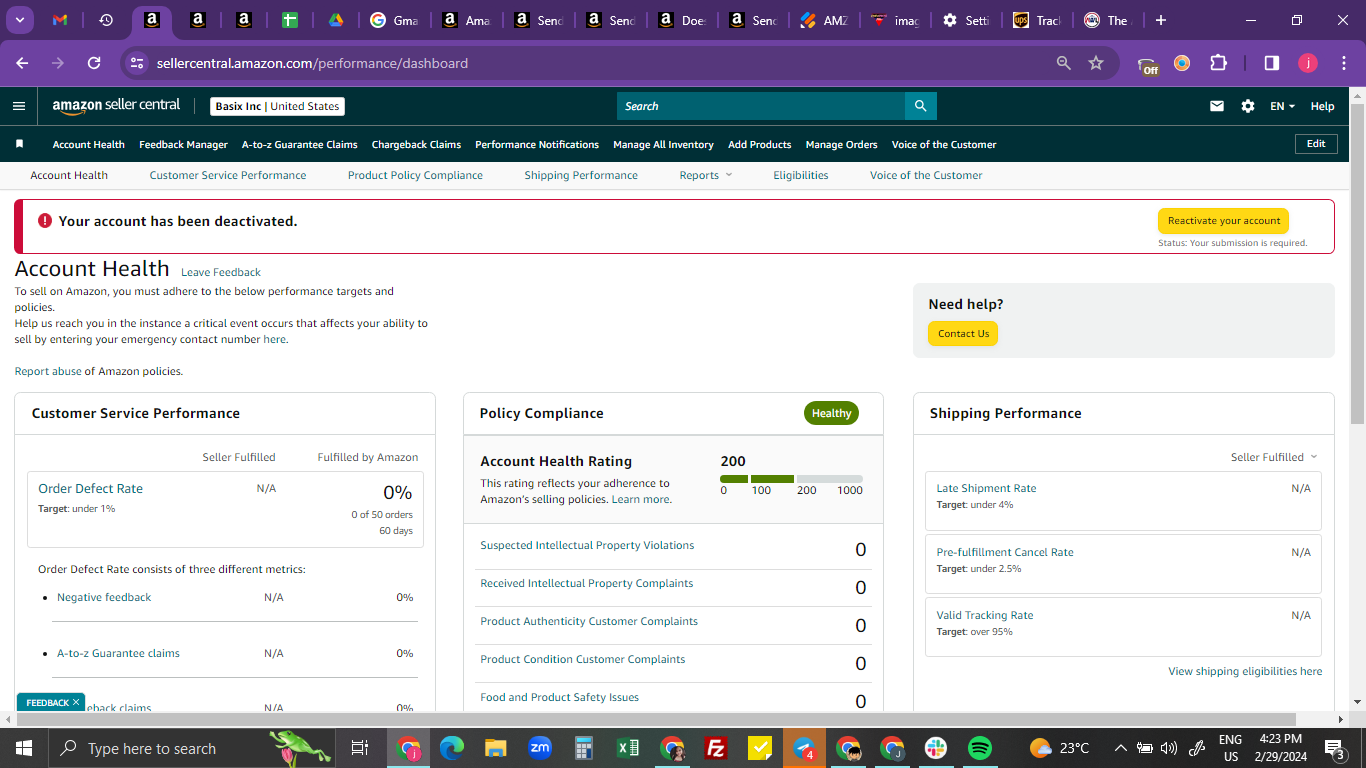This screenshot has width=1366, height=768.
Task: Open Calculator from the taskbar
Action: point(584,748)
